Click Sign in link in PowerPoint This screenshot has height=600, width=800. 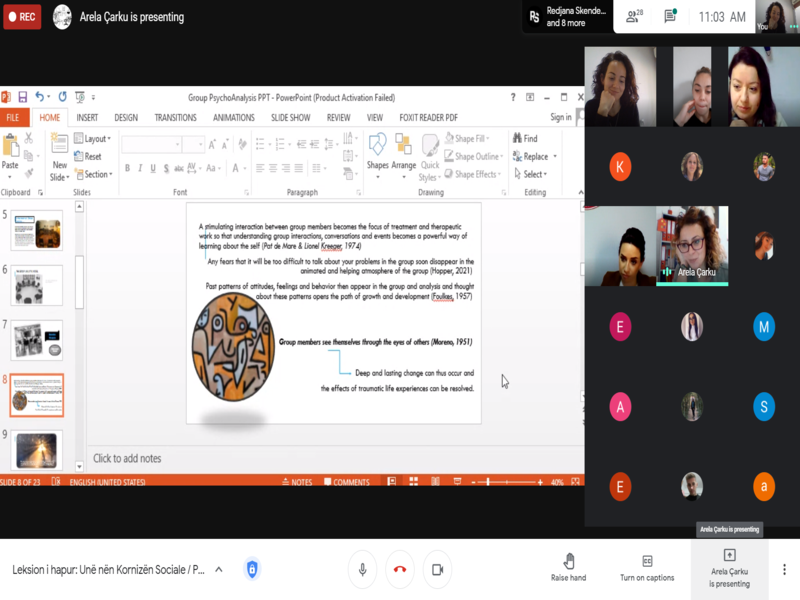[561, 117]
